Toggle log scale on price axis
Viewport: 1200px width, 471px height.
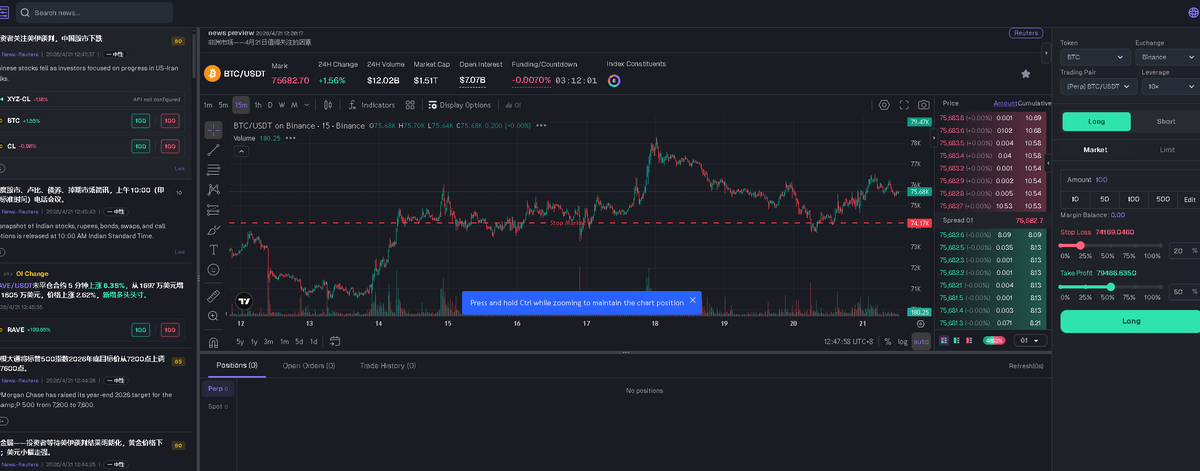point(903,341)
